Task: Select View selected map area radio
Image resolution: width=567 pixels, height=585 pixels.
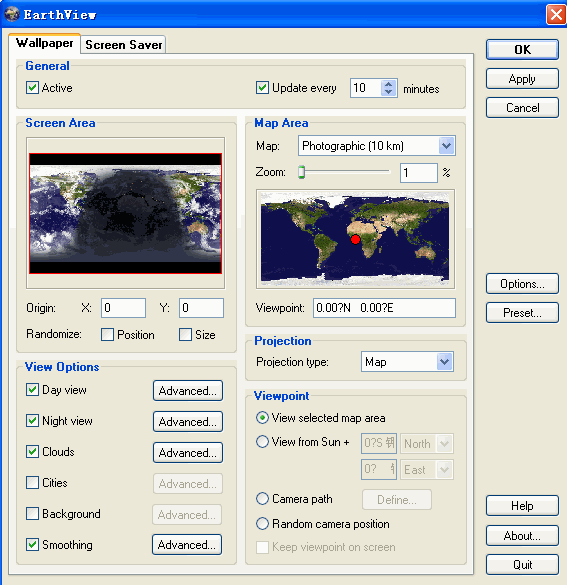Action: (x=262, y=417)
